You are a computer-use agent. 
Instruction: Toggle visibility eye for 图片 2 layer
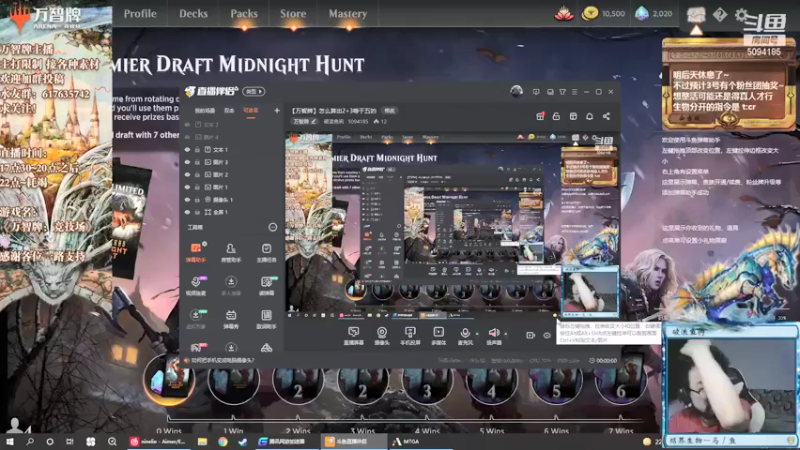(x=187, y=174)
